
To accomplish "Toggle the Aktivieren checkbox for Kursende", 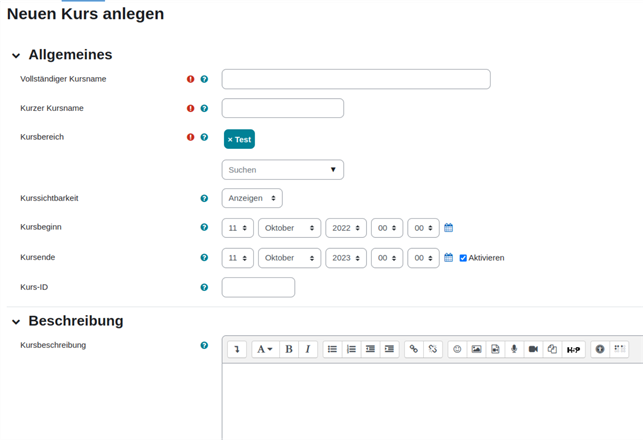I will [463, 258].
